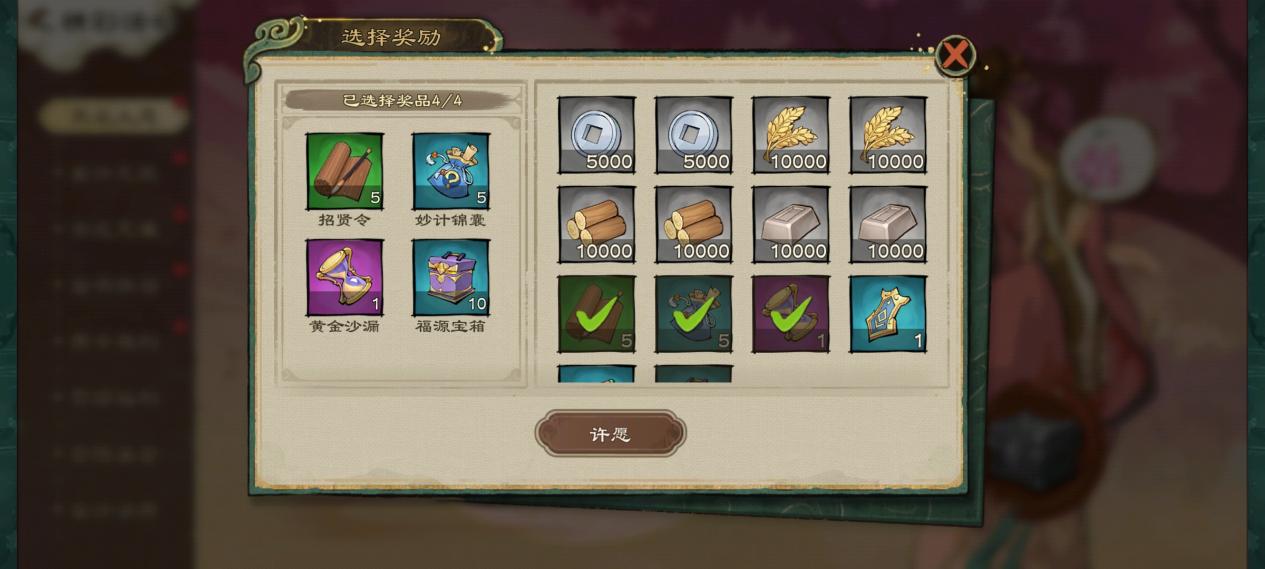Pick the blue card reward with quantity 1
1265x569 pixels.
pos(887,314)
